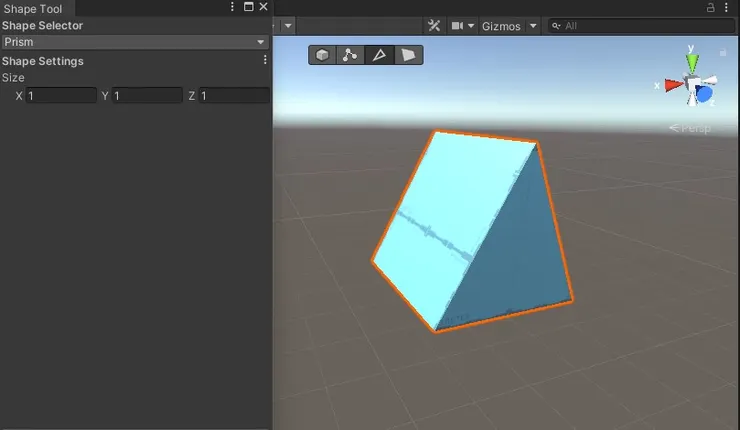Close the Shape Tool window

(263, 7)
